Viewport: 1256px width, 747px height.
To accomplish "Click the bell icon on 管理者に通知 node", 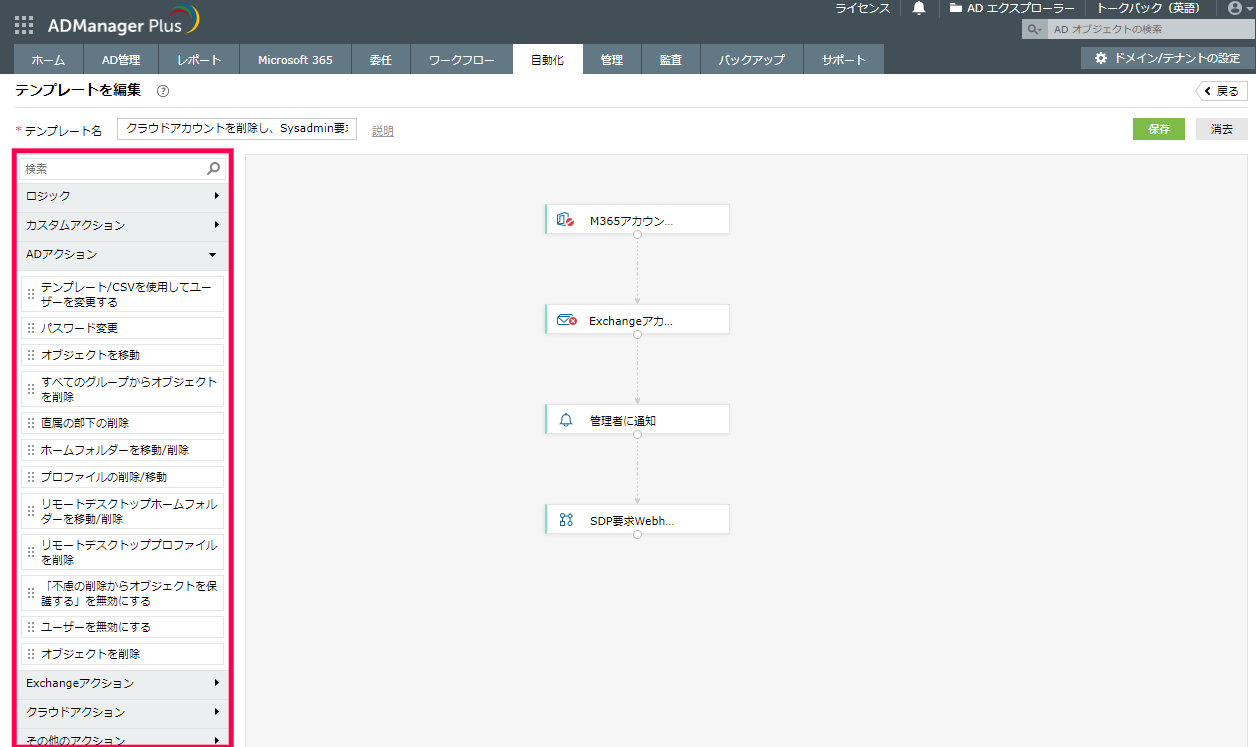I will [x=566, y=420].
